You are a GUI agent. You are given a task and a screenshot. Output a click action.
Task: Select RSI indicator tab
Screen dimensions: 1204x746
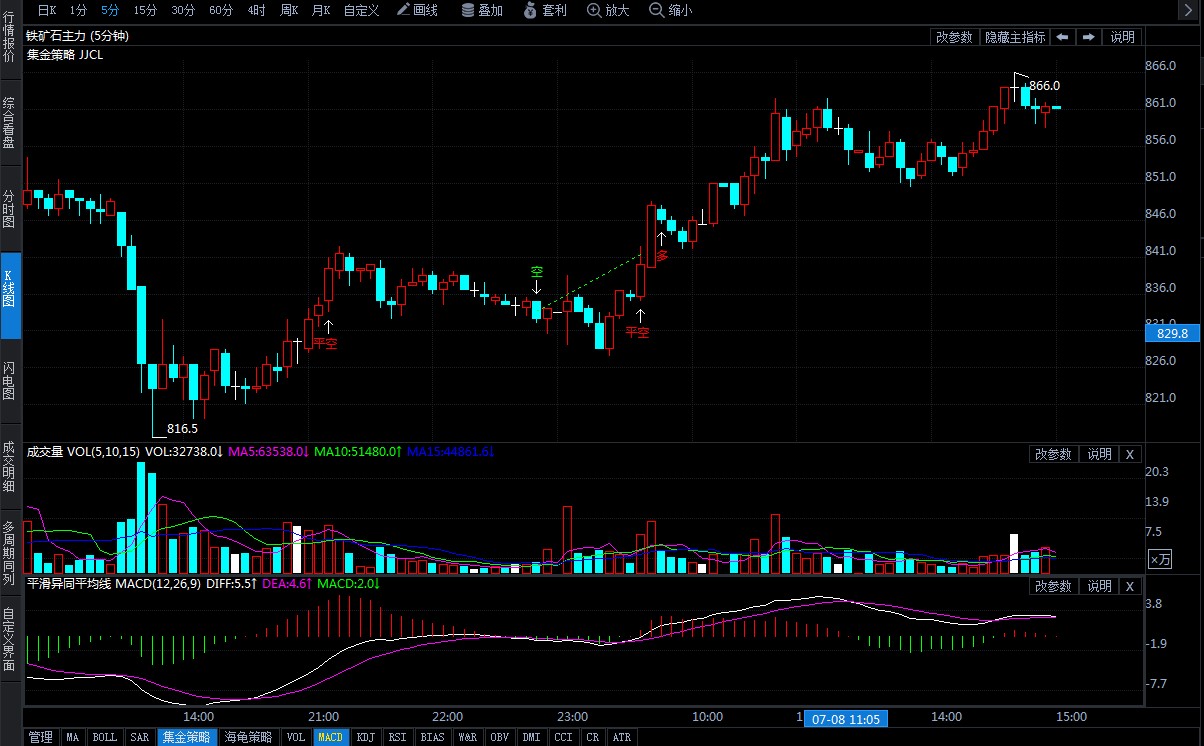click(x=398, y=737)
